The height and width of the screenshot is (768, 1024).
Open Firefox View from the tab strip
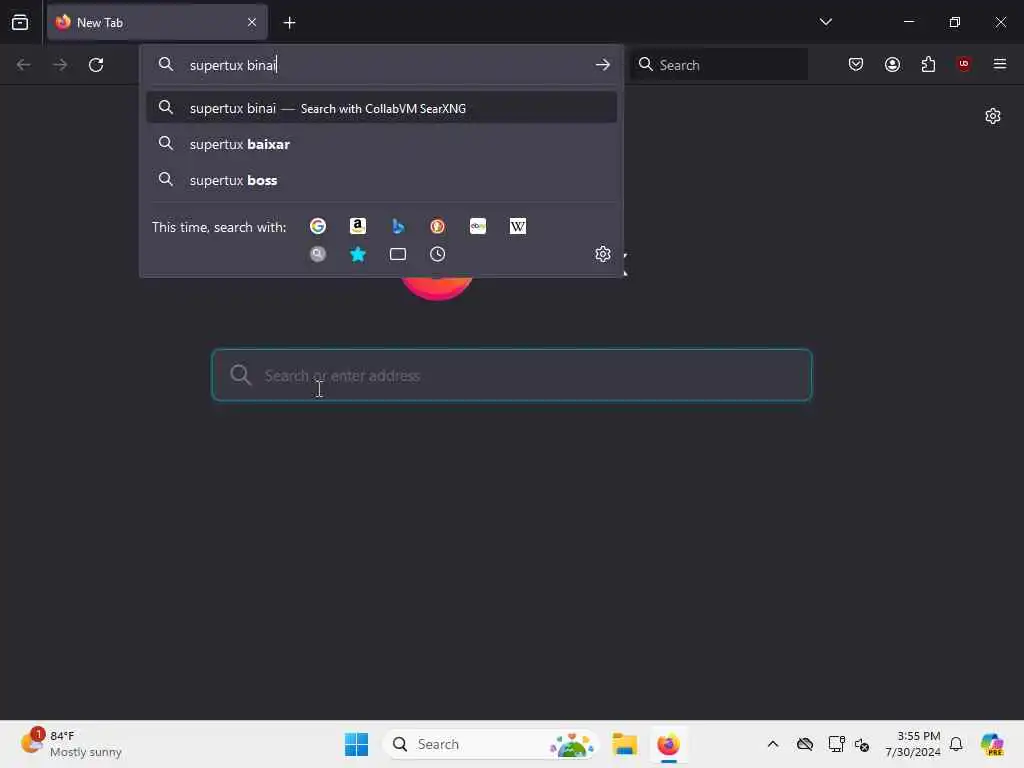20,22
